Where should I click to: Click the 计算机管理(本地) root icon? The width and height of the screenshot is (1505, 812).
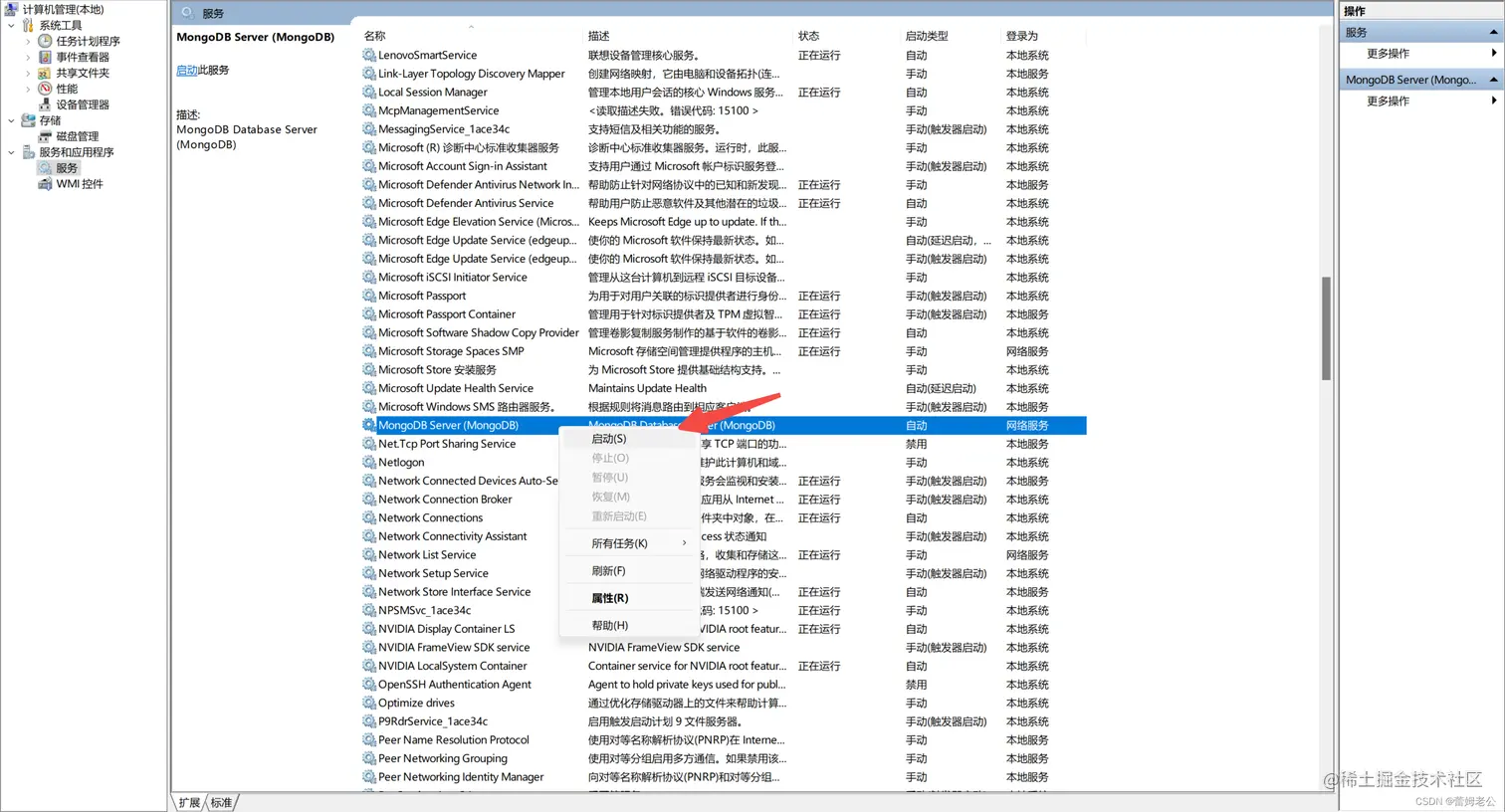12,9
